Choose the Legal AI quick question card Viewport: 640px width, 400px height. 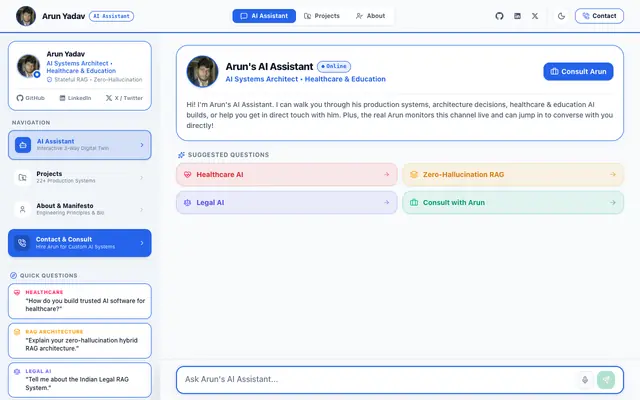click(80, 380)
